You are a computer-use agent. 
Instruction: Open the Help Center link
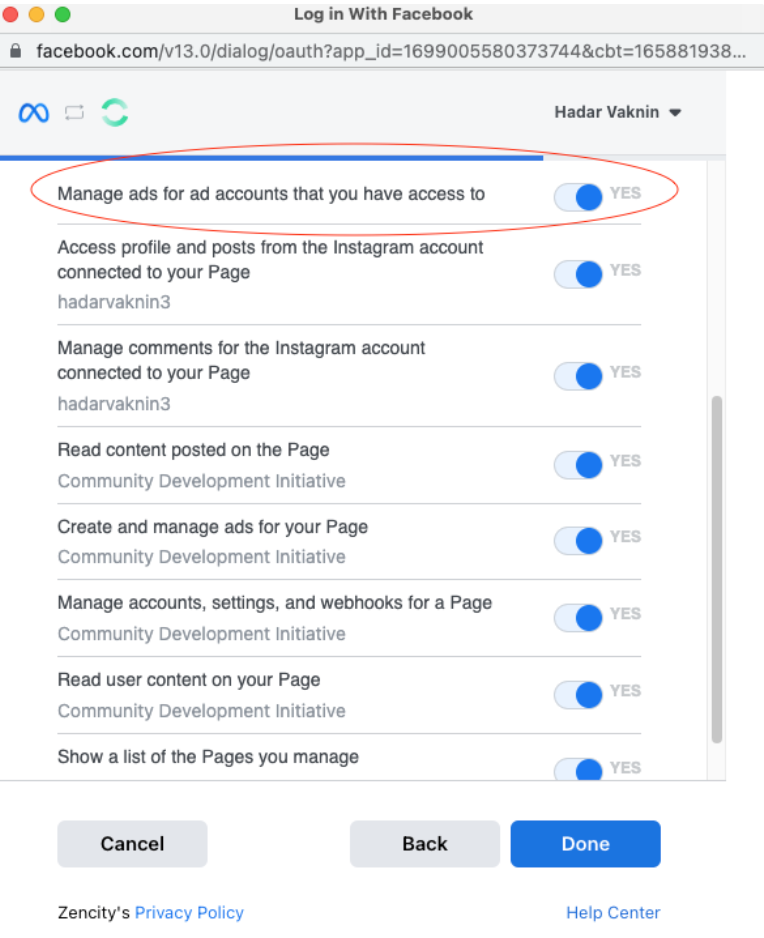pyautogui.click(x=613, y=912)
